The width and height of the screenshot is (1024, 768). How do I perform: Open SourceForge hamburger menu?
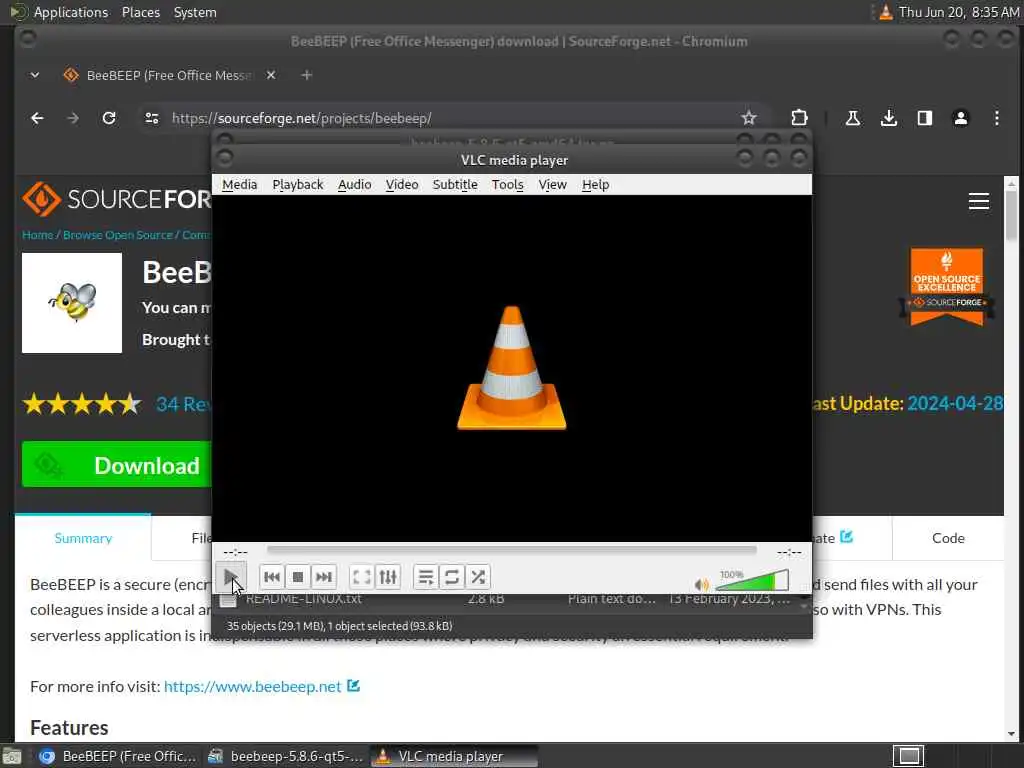click(x=978, y=201)
